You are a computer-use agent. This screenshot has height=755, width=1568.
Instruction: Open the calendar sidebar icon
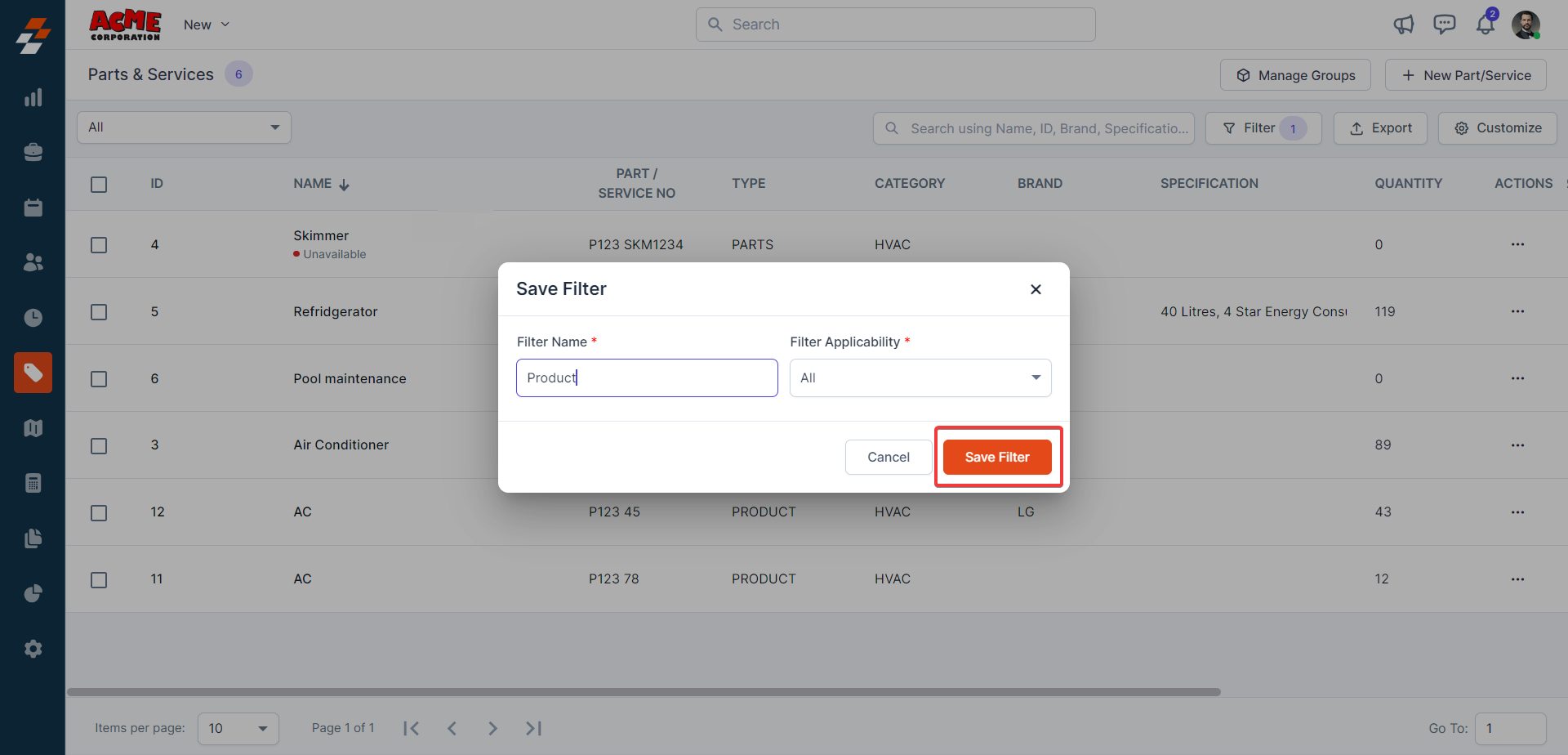(x=33, y=208)
